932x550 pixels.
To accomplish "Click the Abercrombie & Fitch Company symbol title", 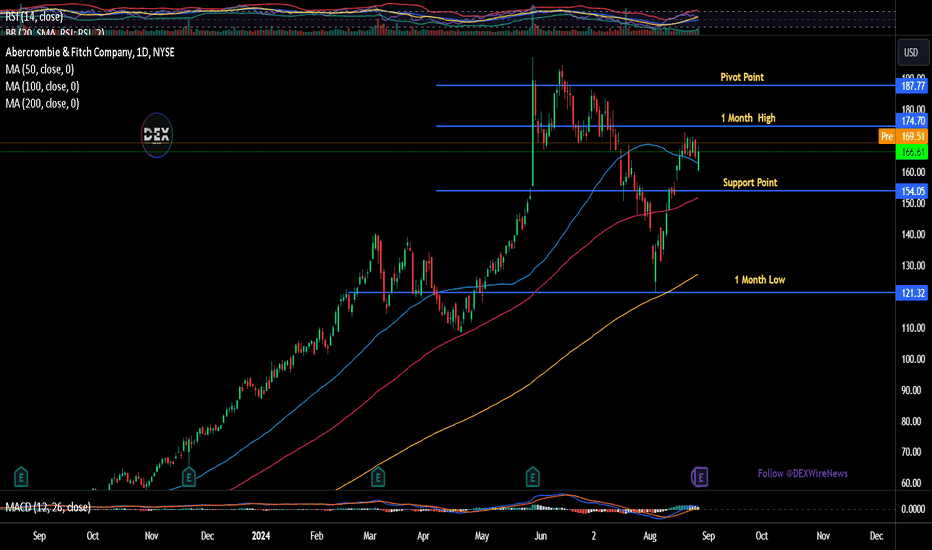I will tap(90, 52).
